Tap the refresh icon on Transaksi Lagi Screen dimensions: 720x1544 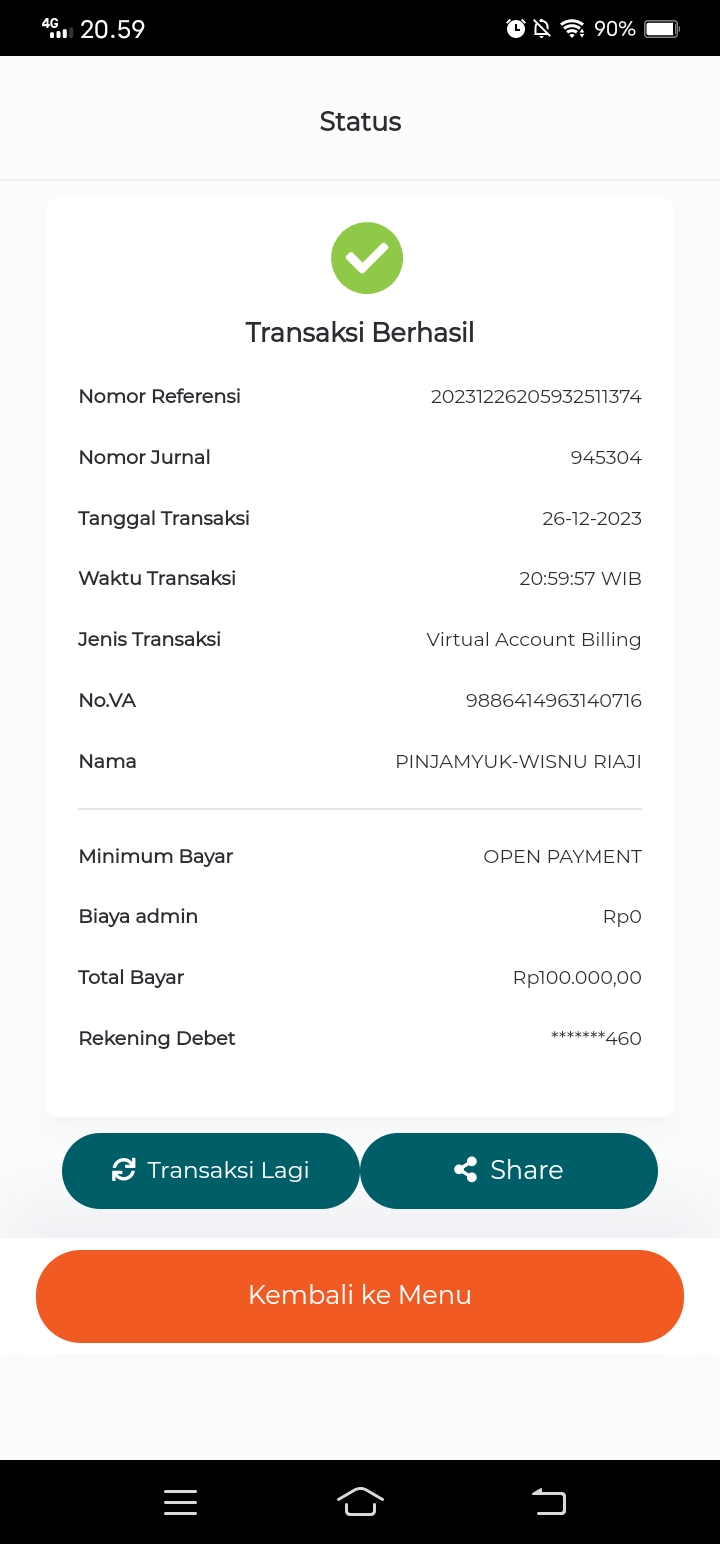(123, 1170)
